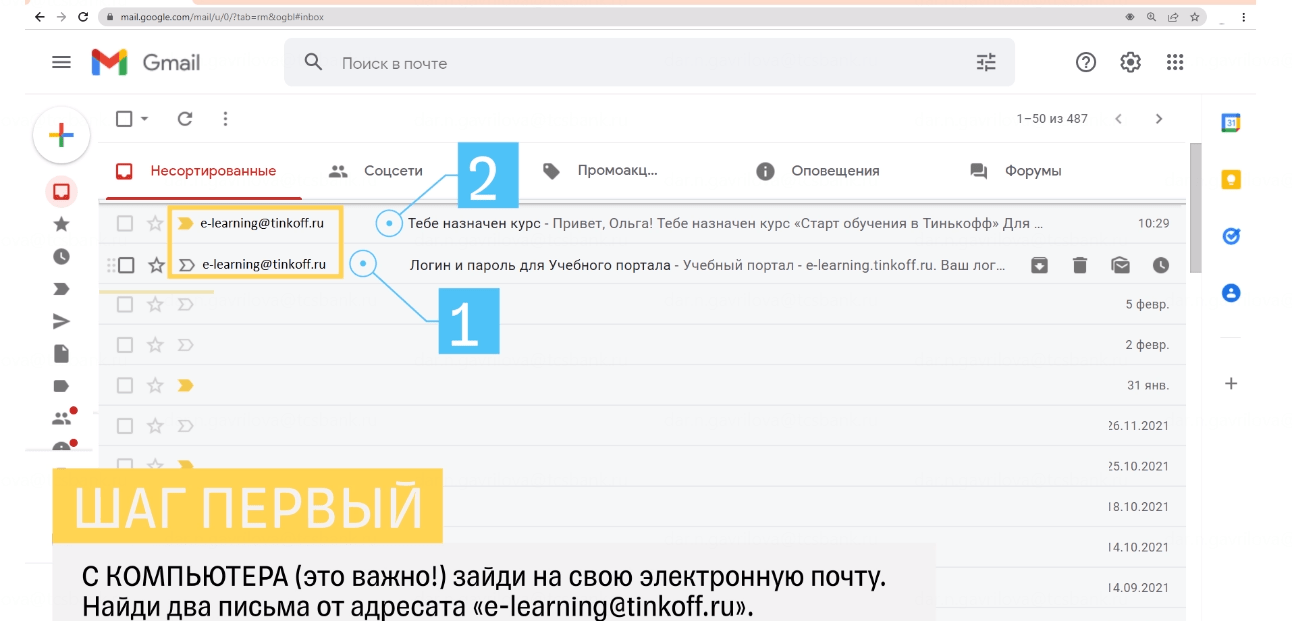This screenshot has height=621, width=1292.
Task: Open the More options three-dot menu
Action: (225, 118)
